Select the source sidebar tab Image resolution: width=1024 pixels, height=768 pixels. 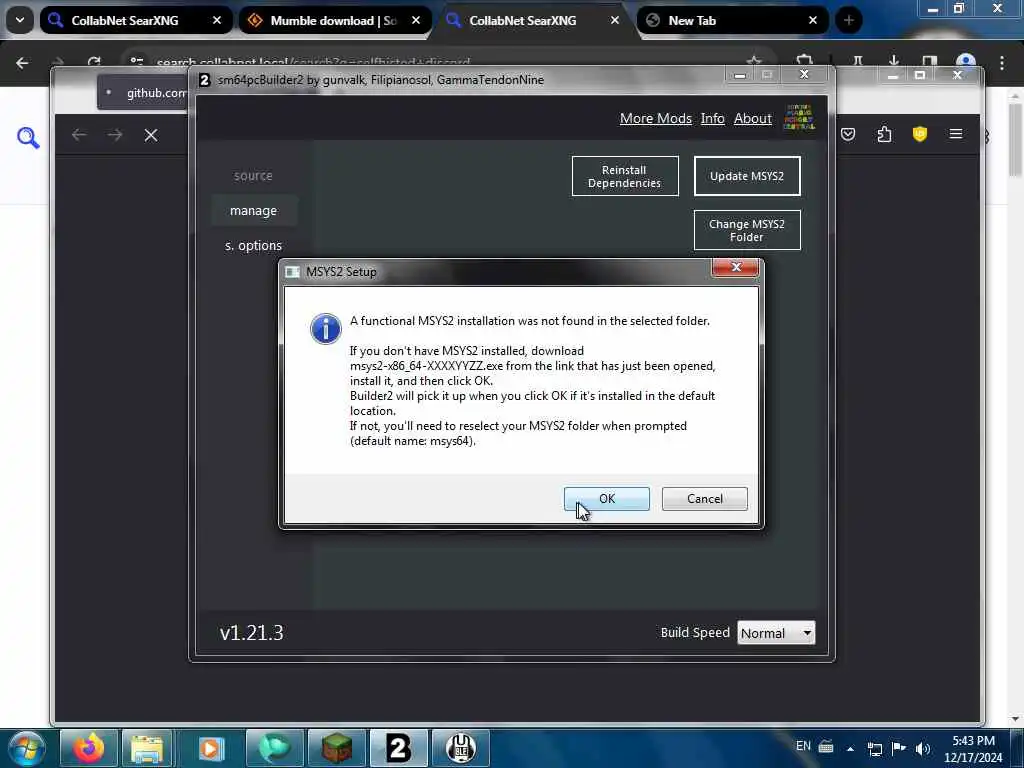click(253, 176)
